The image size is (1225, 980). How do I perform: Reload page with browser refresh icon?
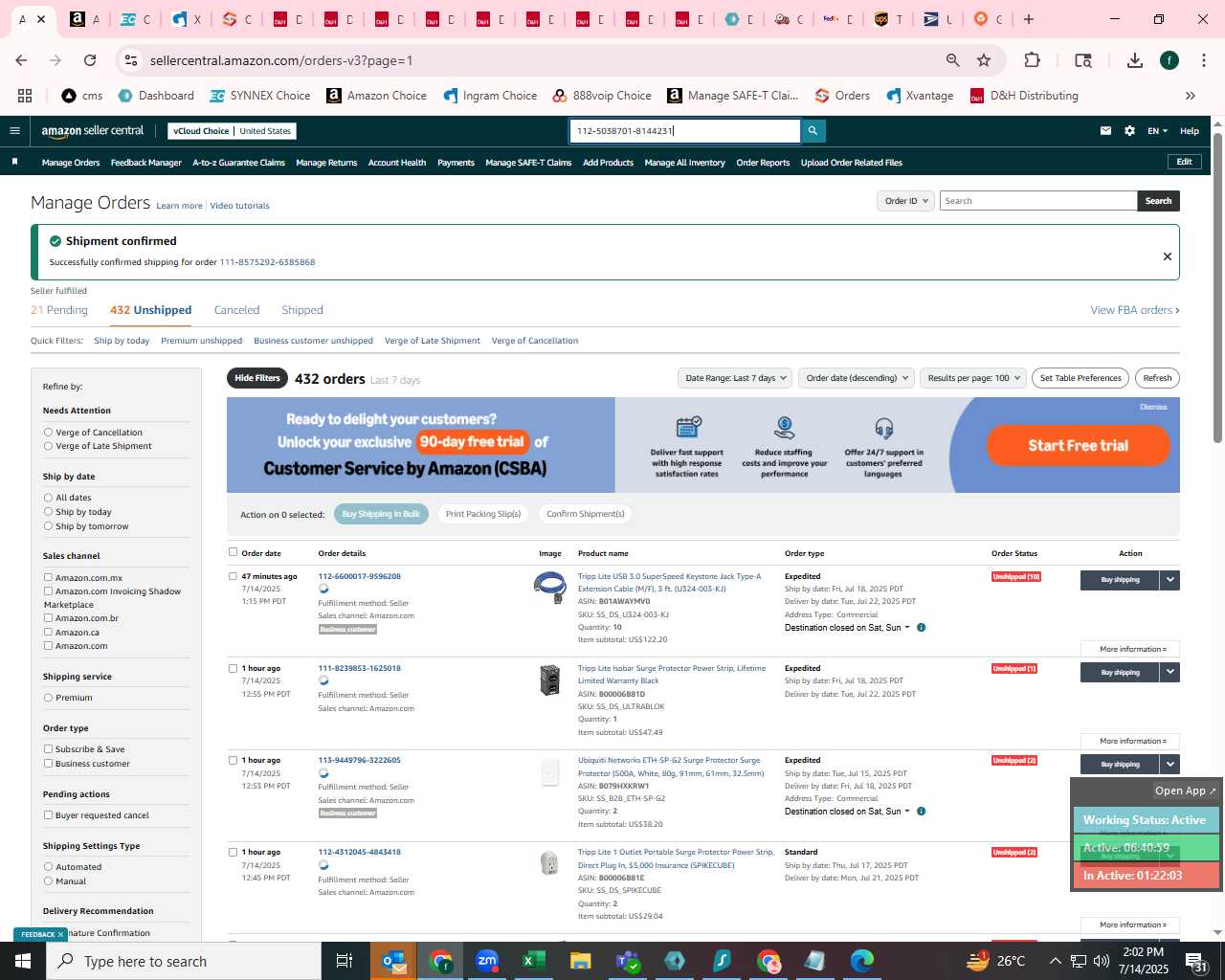tap(90, 60)
